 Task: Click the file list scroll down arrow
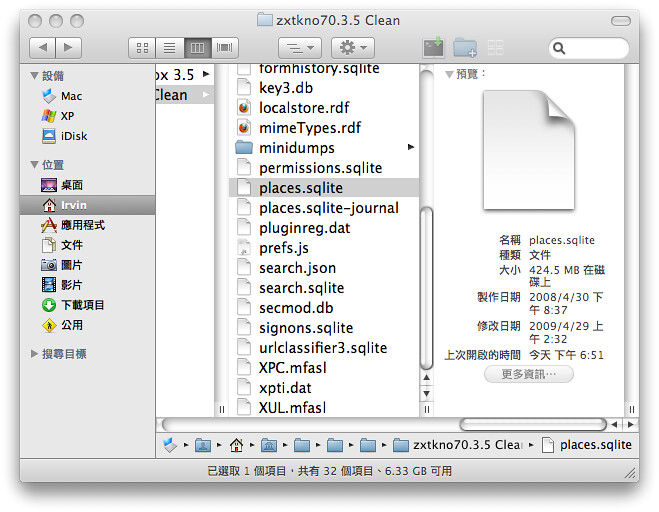pyautogui.click(x=426, y=393)
